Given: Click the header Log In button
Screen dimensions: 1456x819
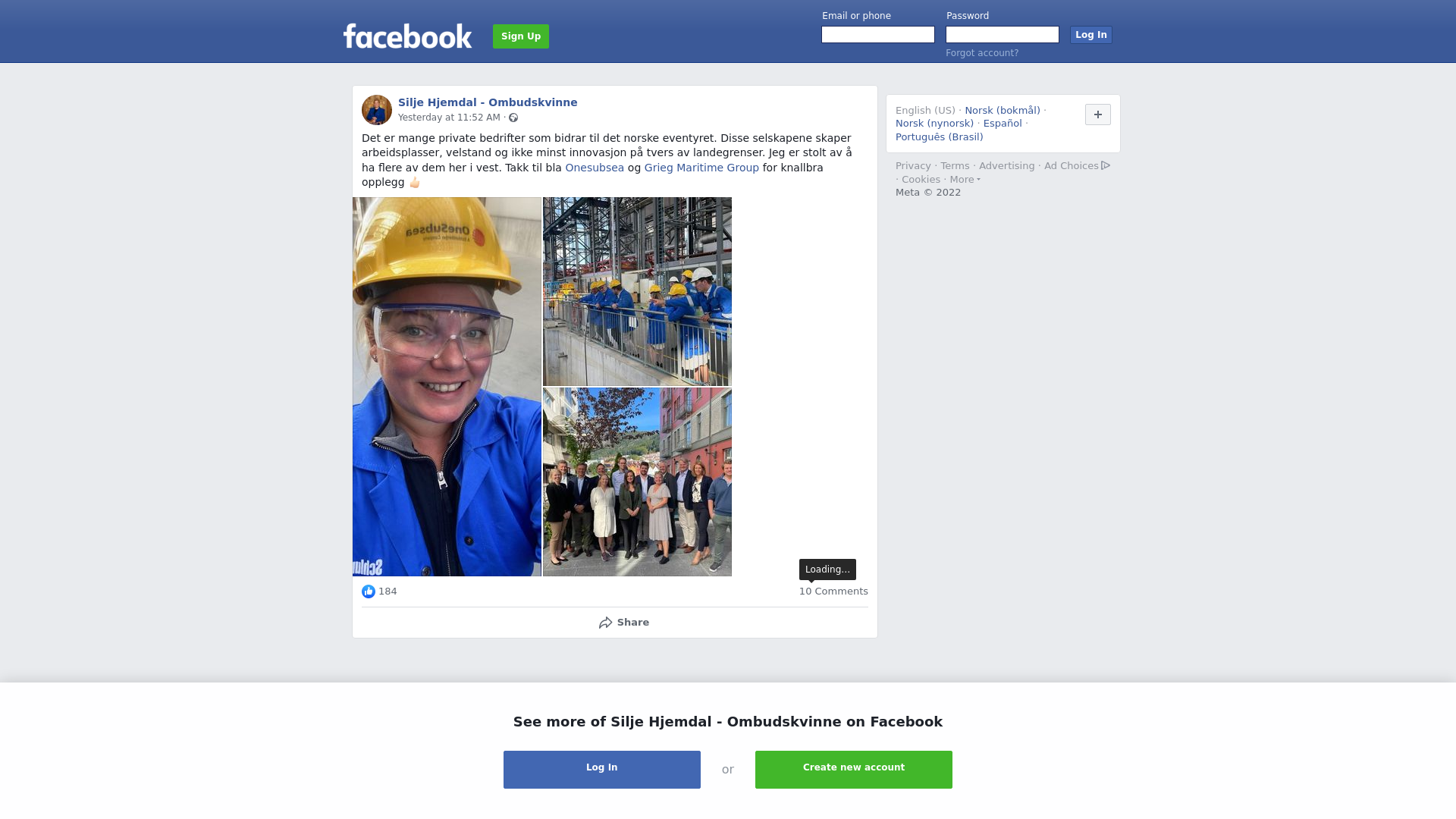Looking at the screenshot, I should [x=1091, y=35].
